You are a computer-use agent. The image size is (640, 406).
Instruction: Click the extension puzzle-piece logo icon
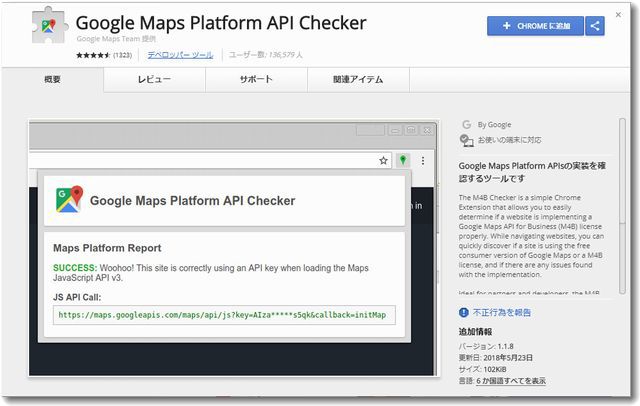(x=50, y=25)
